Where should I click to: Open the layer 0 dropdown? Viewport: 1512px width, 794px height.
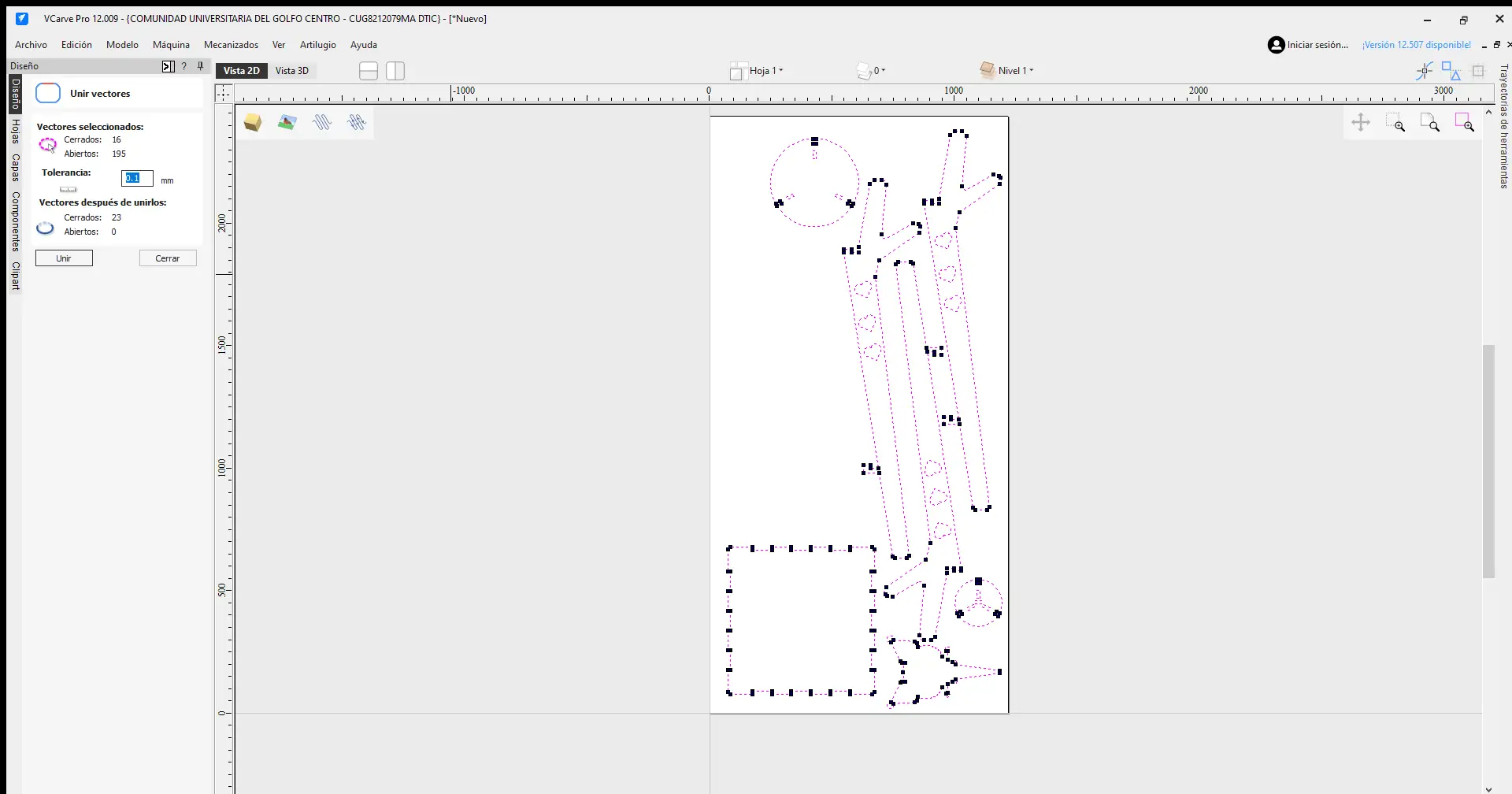880,71
